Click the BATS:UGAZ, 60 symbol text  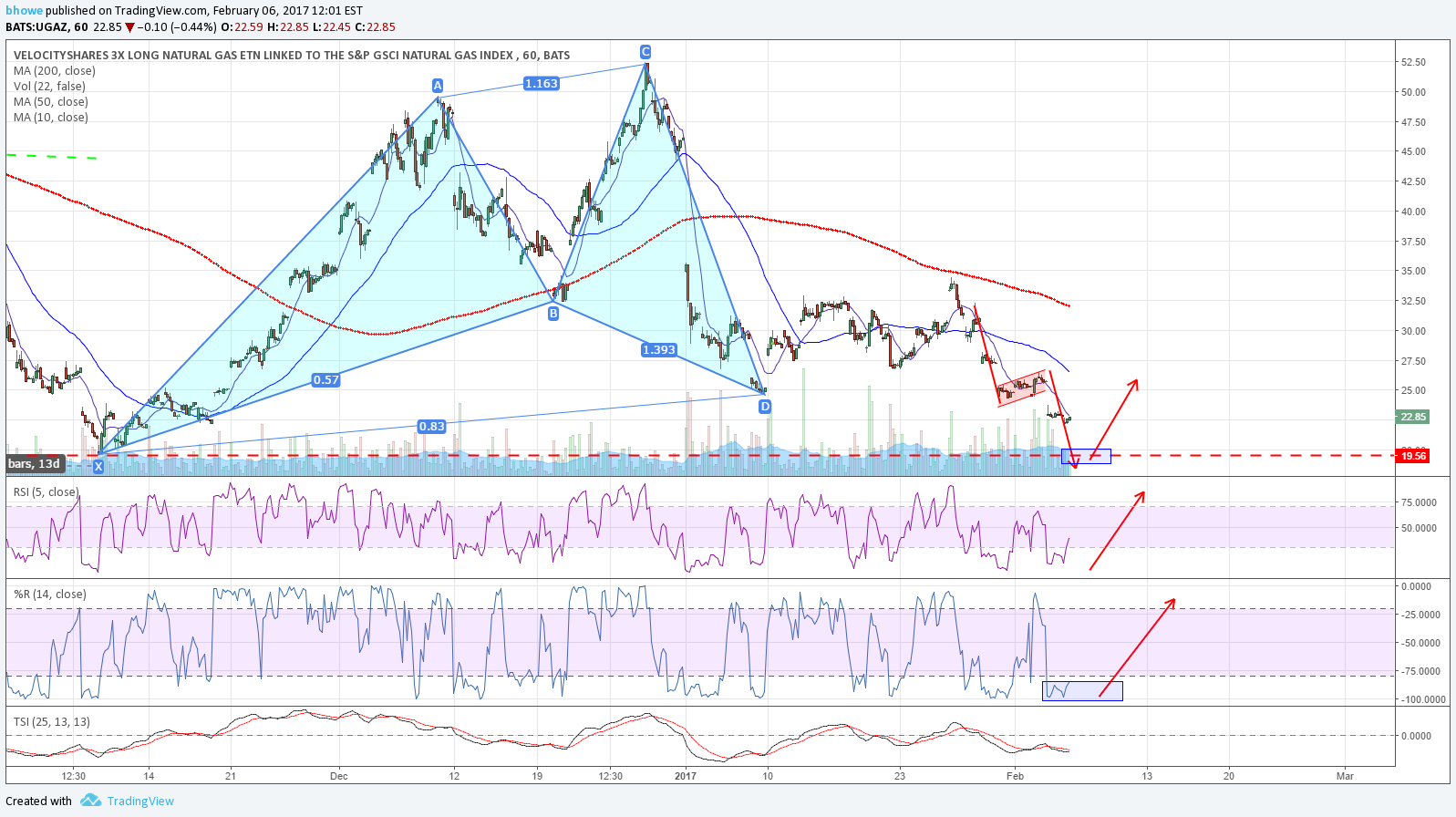[46, 27]
